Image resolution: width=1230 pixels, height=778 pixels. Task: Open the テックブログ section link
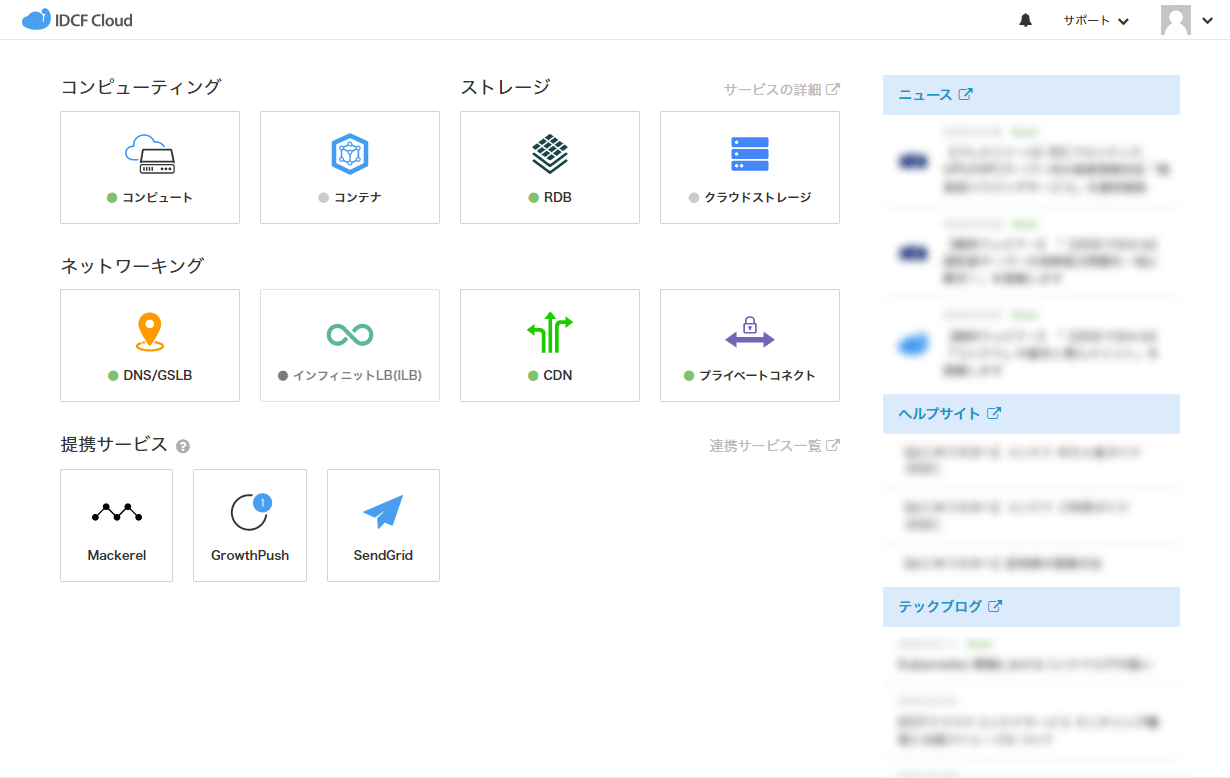(x=946, y=606)
